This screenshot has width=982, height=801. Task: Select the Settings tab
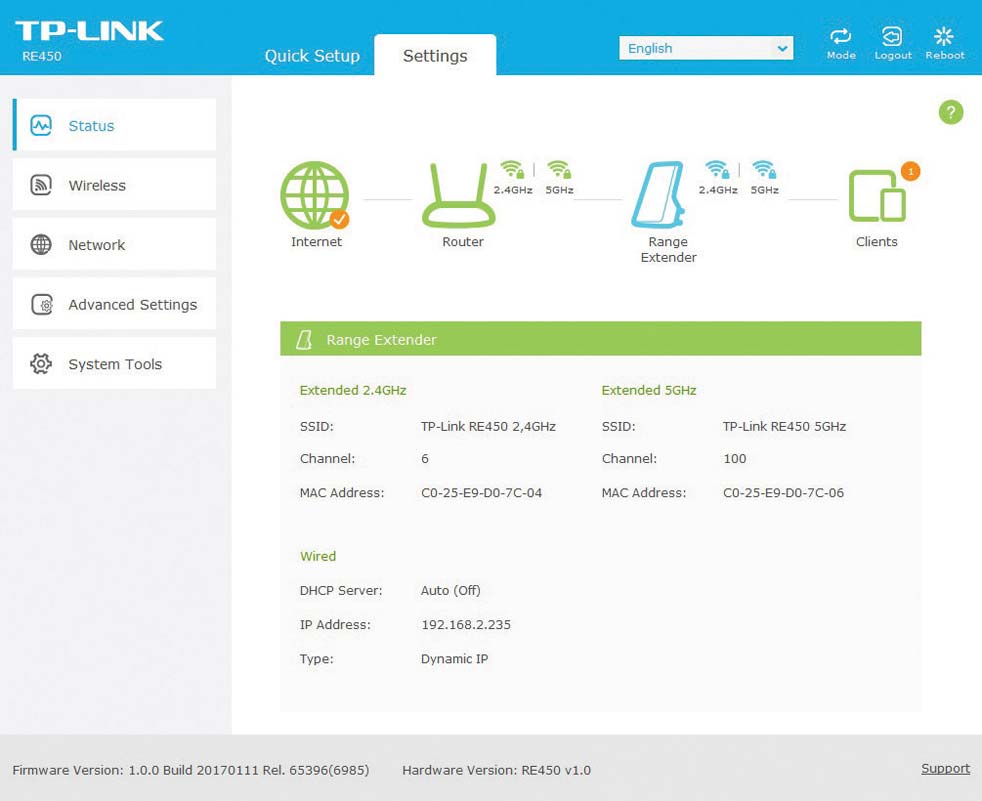click(x=435, y=55)
